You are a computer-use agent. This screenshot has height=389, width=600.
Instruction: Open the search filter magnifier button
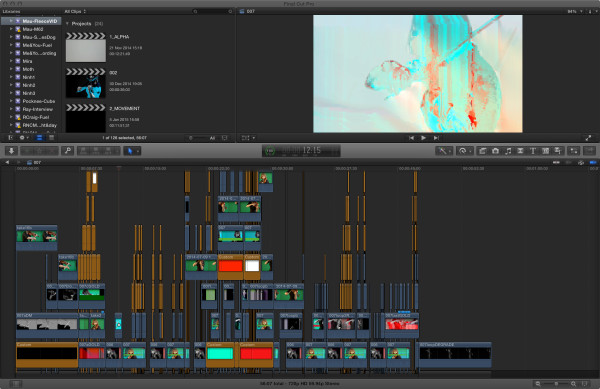click(230, 11)
